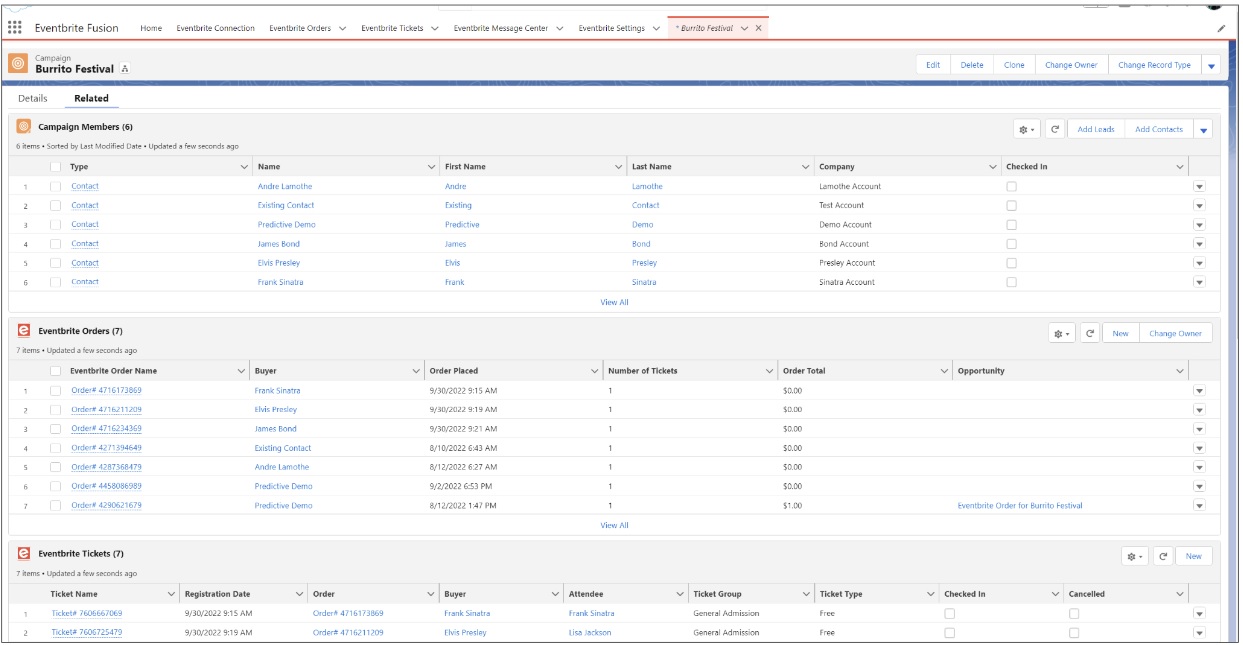
Task: Check the Checked In box for Andre Lamothe
Action: (1011, 187)
